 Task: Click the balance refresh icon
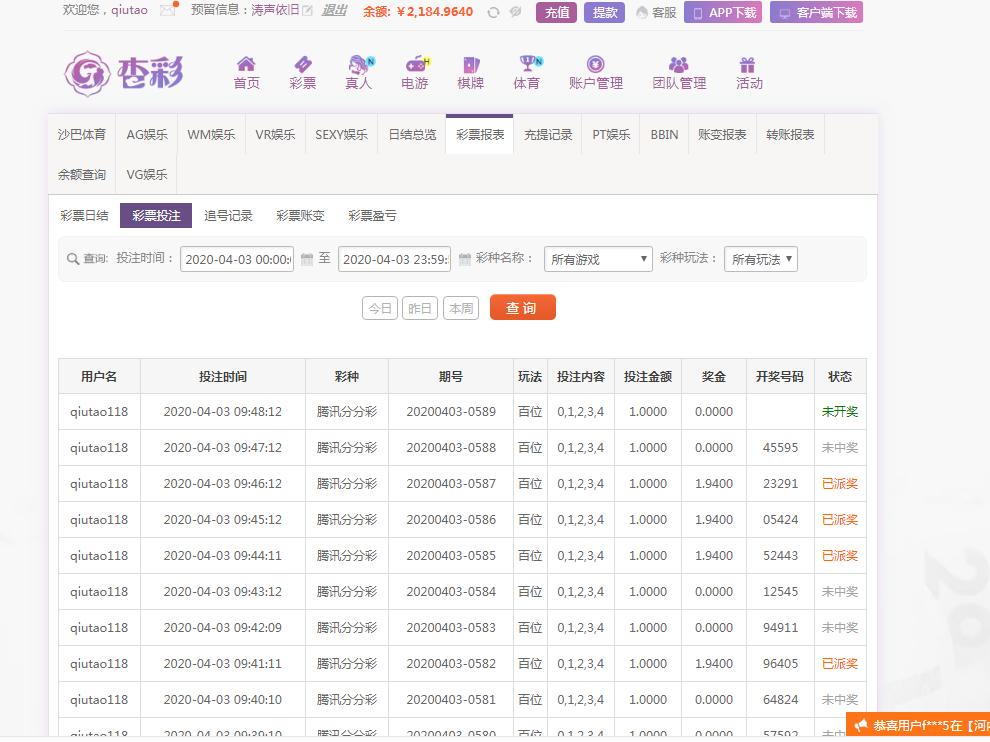493,12
